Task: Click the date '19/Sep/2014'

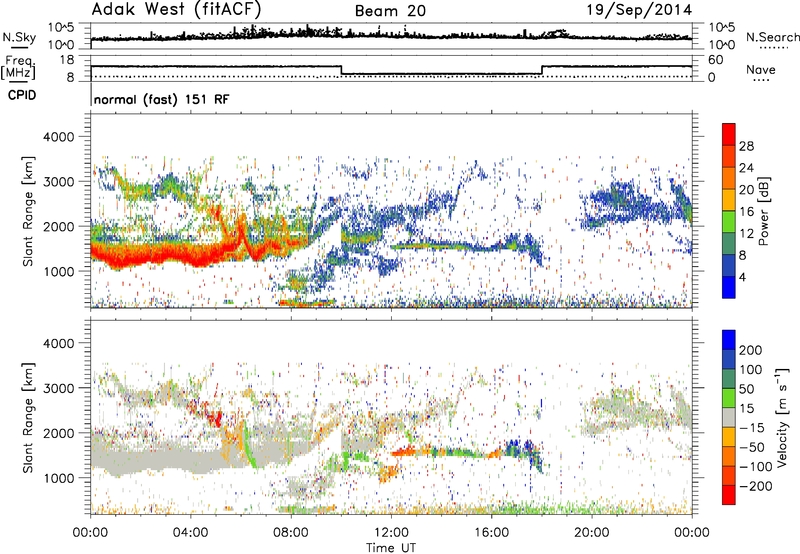Action: click(639, 10)
